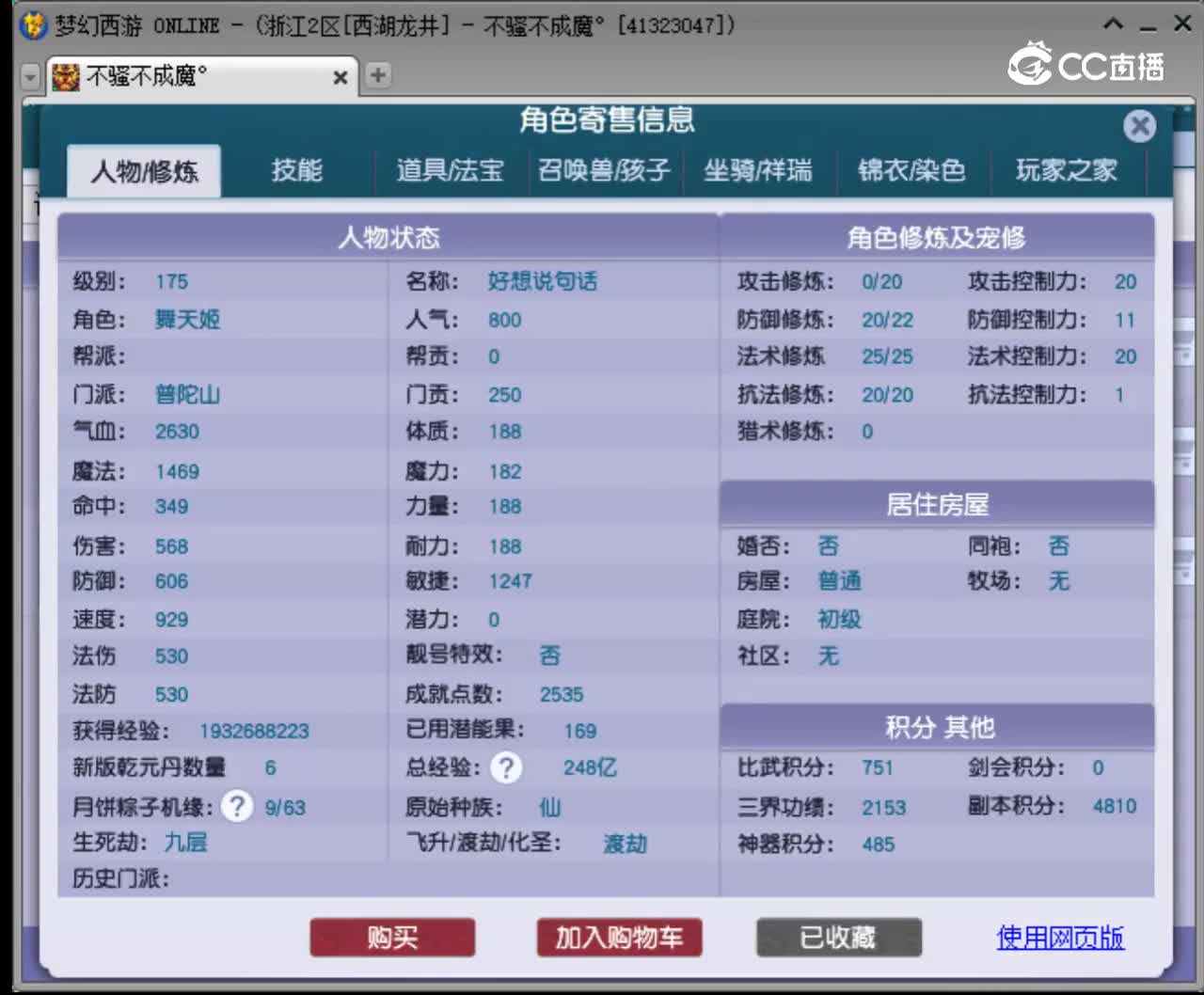
Task: Click the level value 175
Action: pyautogui.click(x=172, y=282)
